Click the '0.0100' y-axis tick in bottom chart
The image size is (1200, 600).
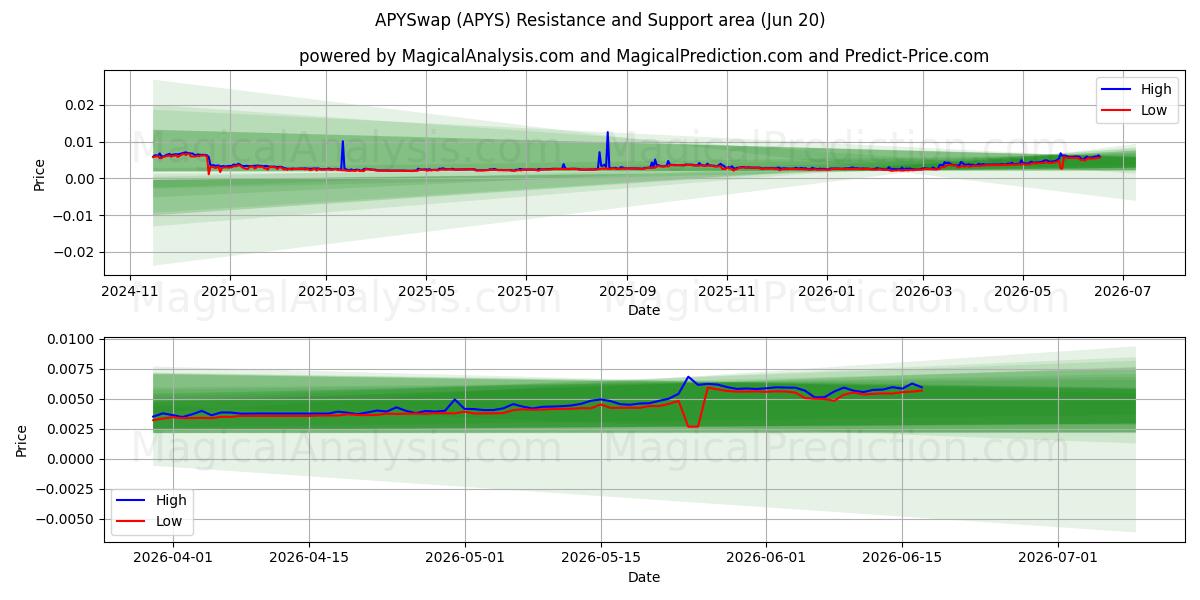coord(73,339)
